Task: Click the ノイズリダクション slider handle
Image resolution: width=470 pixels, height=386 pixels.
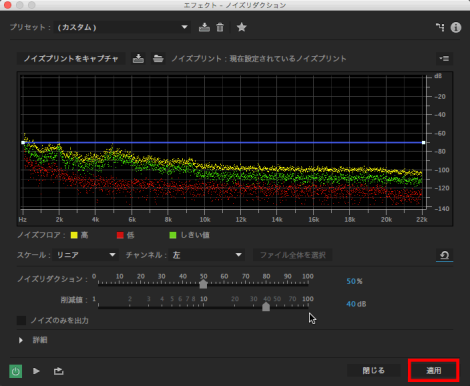Action: (x=203, y=284)
